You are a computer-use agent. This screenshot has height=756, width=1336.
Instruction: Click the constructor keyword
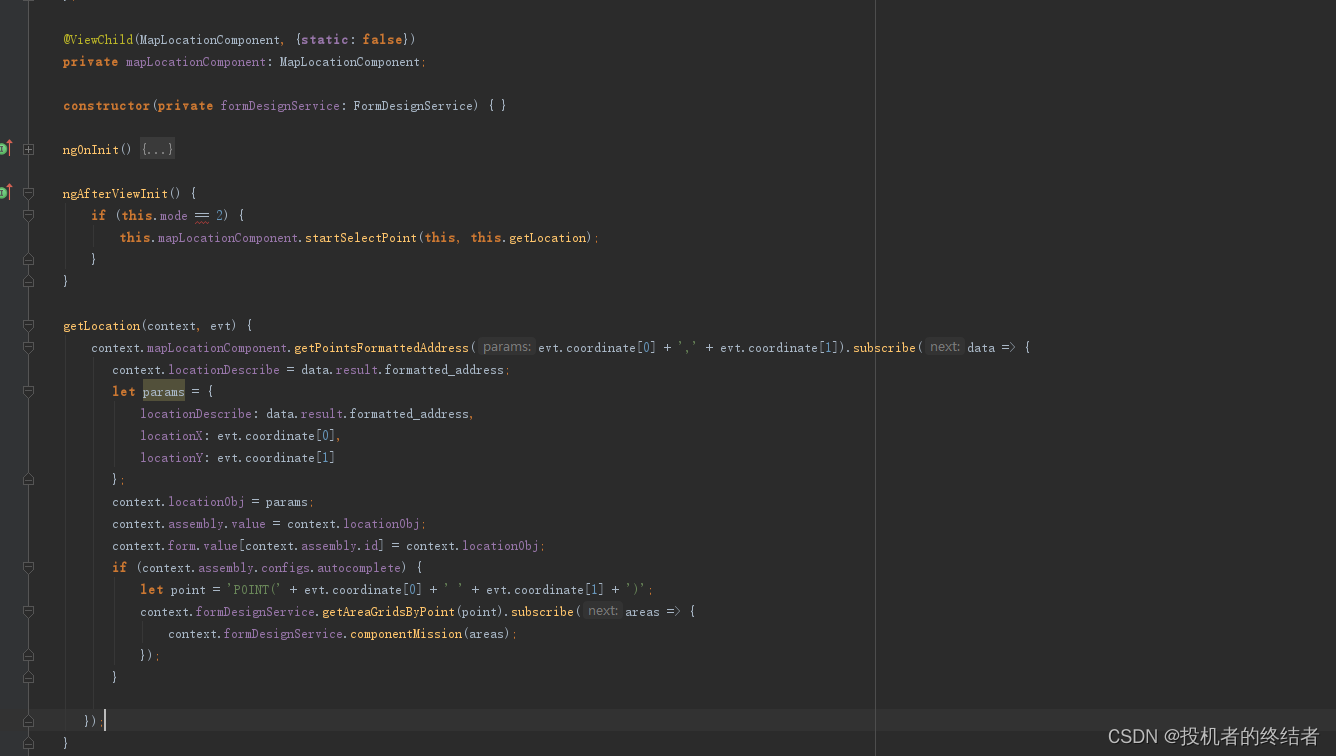coord(106,105)
